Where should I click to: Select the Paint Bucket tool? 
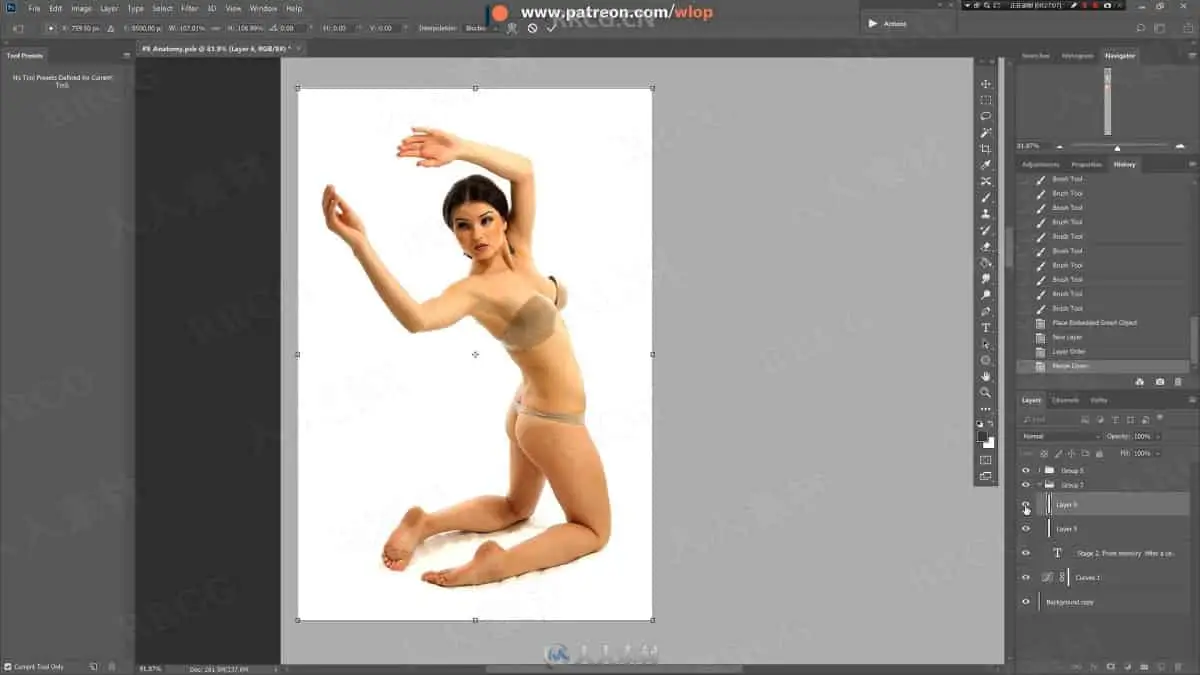pyautogui.click(x=986, y=263)
